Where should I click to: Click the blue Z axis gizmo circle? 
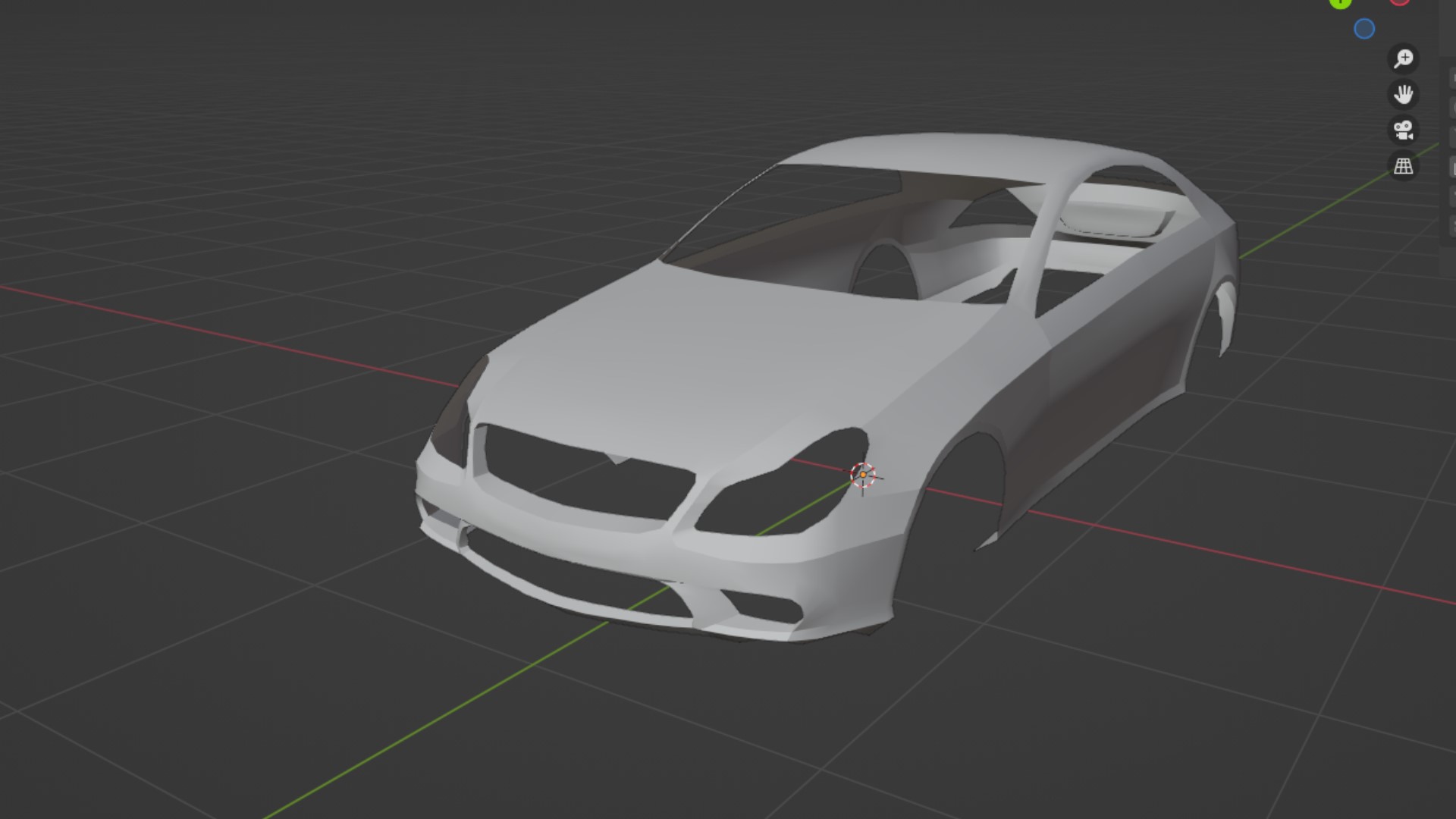[1363, 29]
